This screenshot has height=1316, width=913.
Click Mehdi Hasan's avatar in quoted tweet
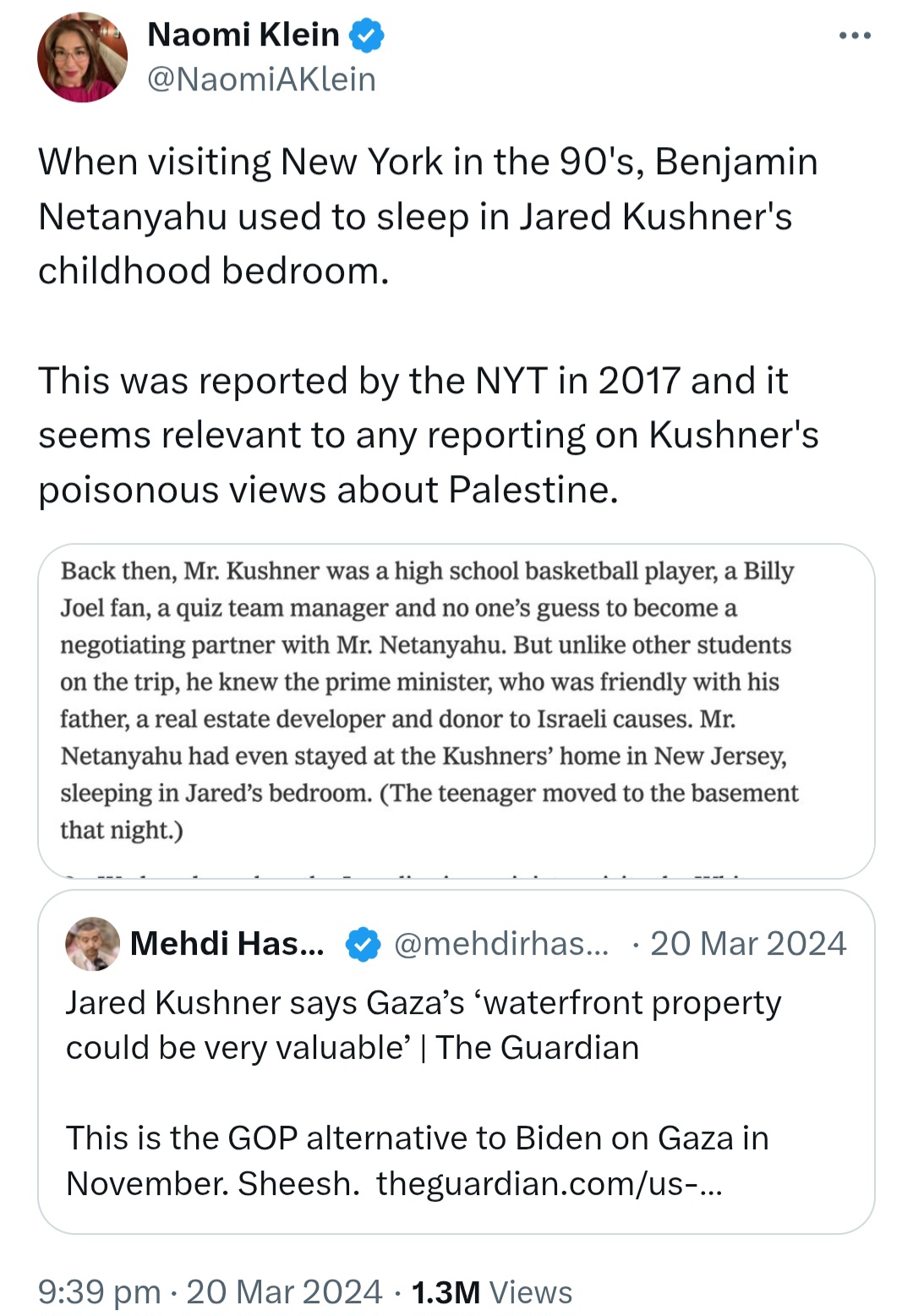[93, 944]
